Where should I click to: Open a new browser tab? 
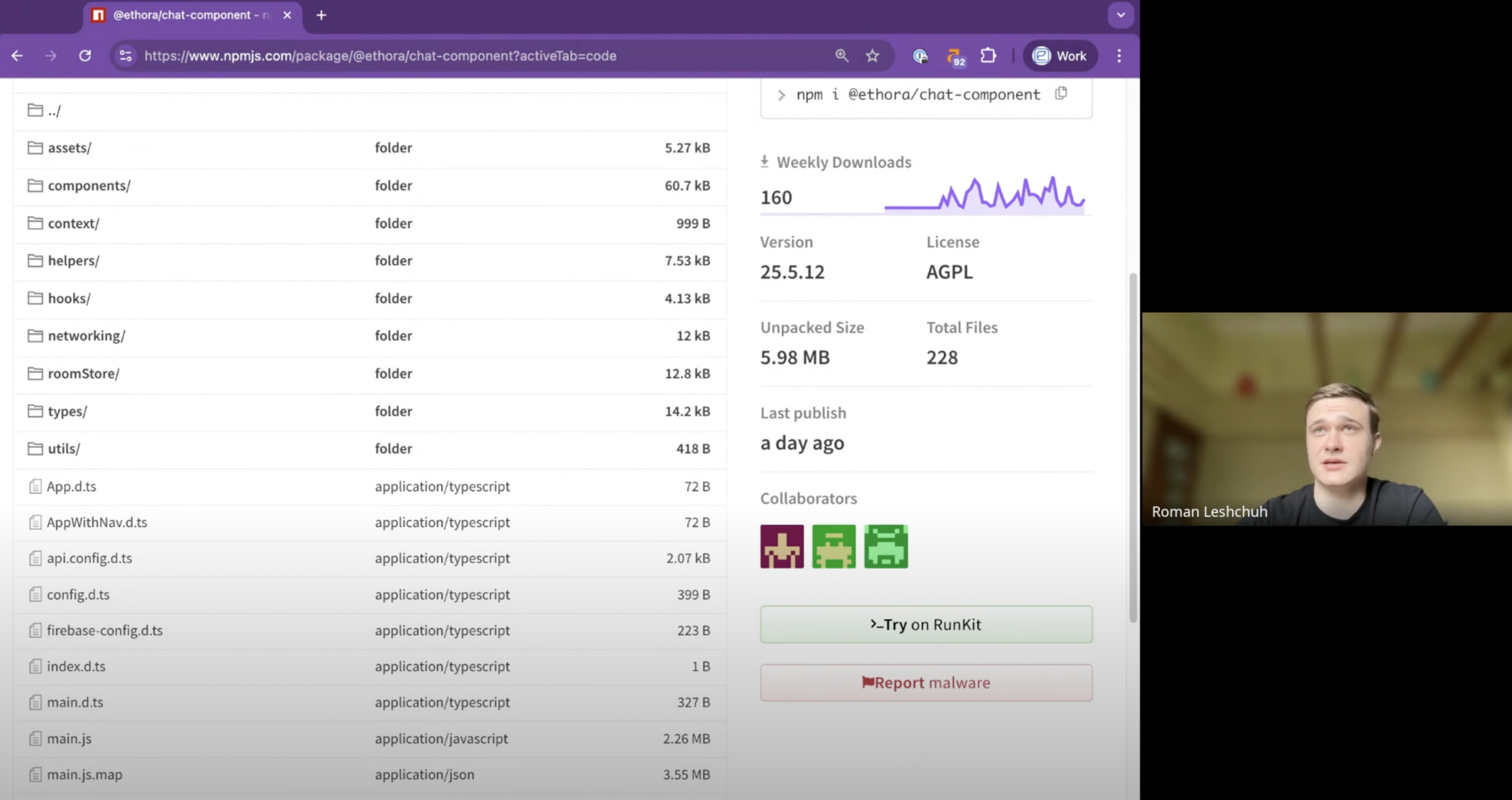(321, 15)
